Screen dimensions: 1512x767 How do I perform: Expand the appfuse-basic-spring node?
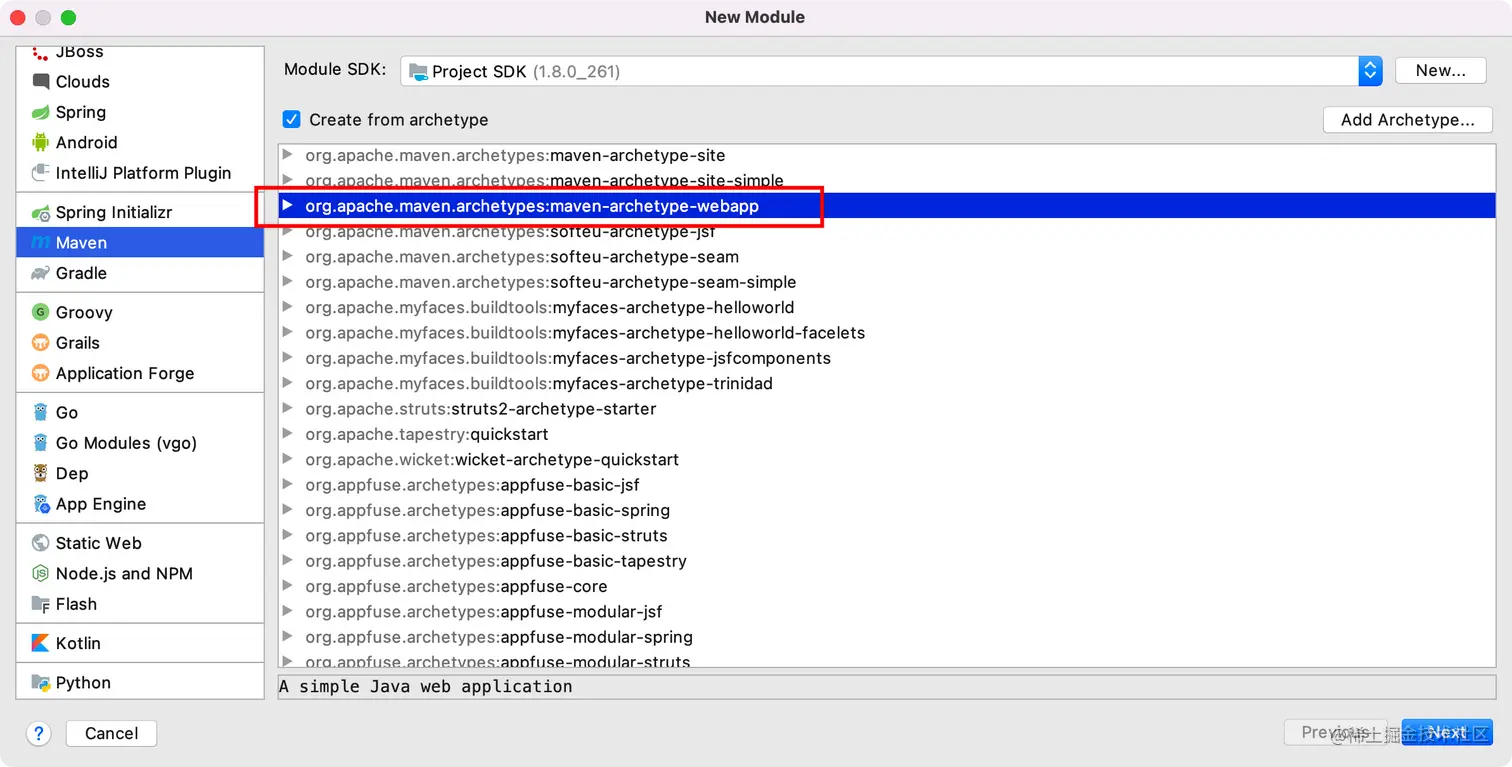pos(288,510)
